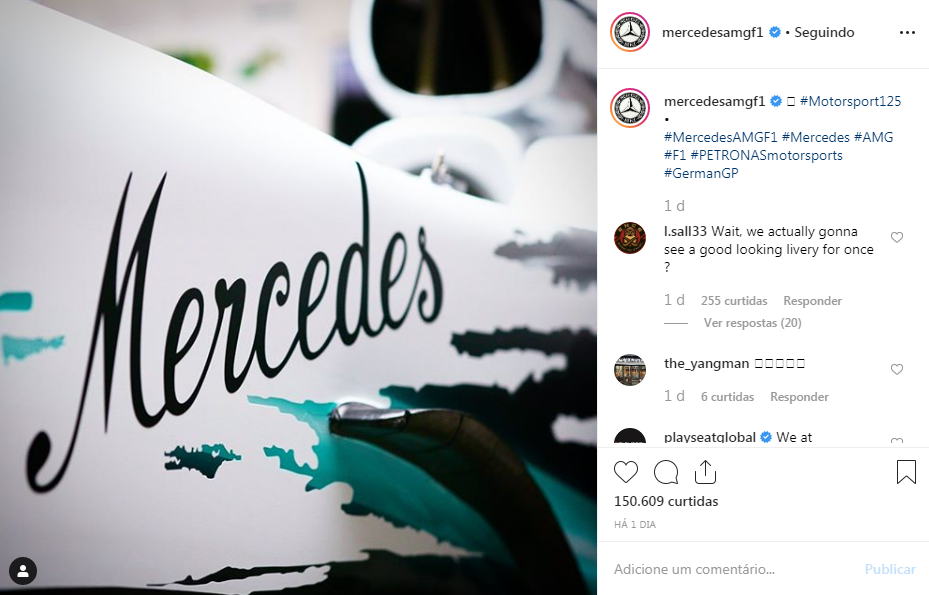The width and height of the screenshot is (929, 595).
Task: View tagged people icon on photo
Action: (23, 571)
